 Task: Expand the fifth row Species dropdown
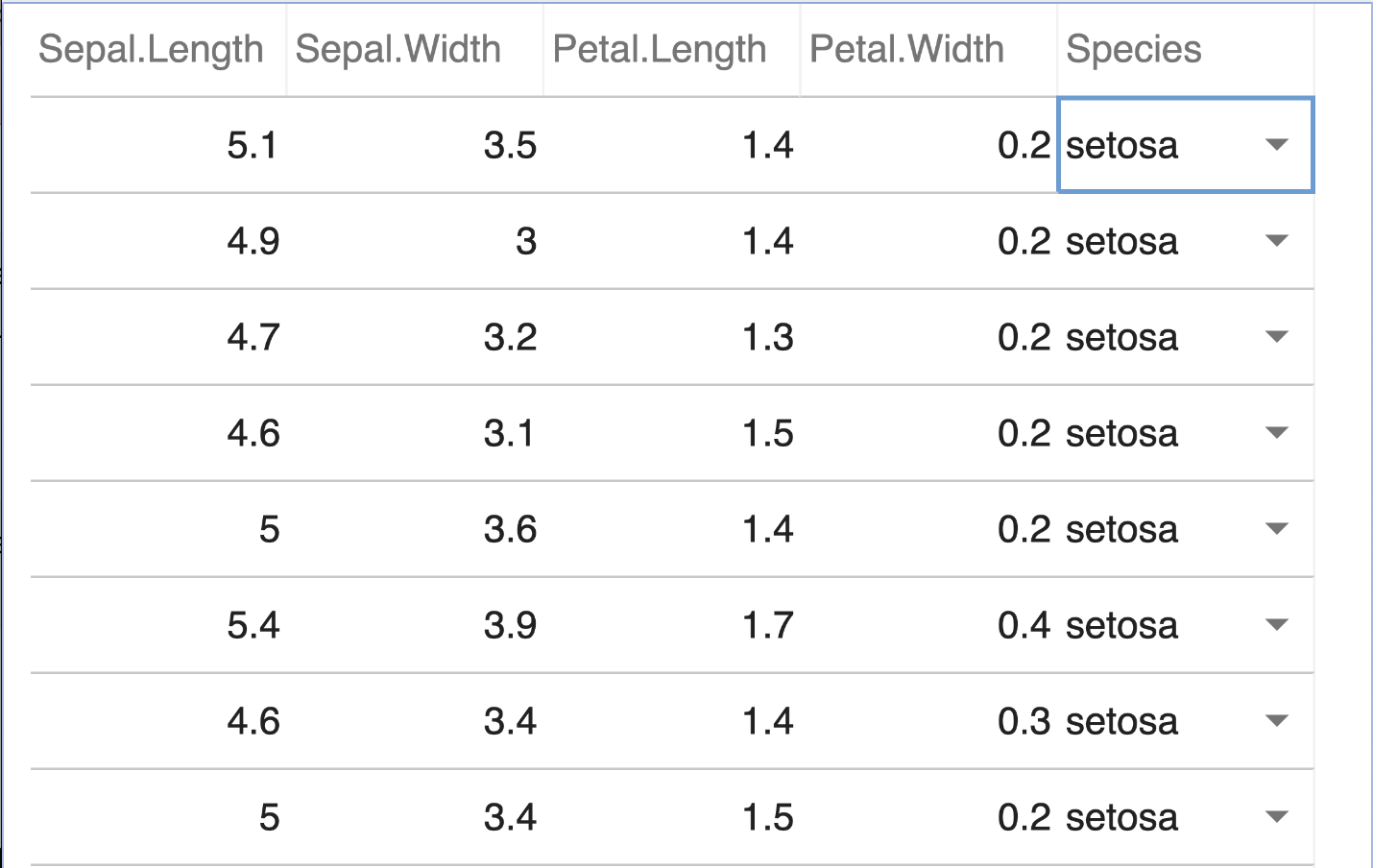coord(1276,529)
